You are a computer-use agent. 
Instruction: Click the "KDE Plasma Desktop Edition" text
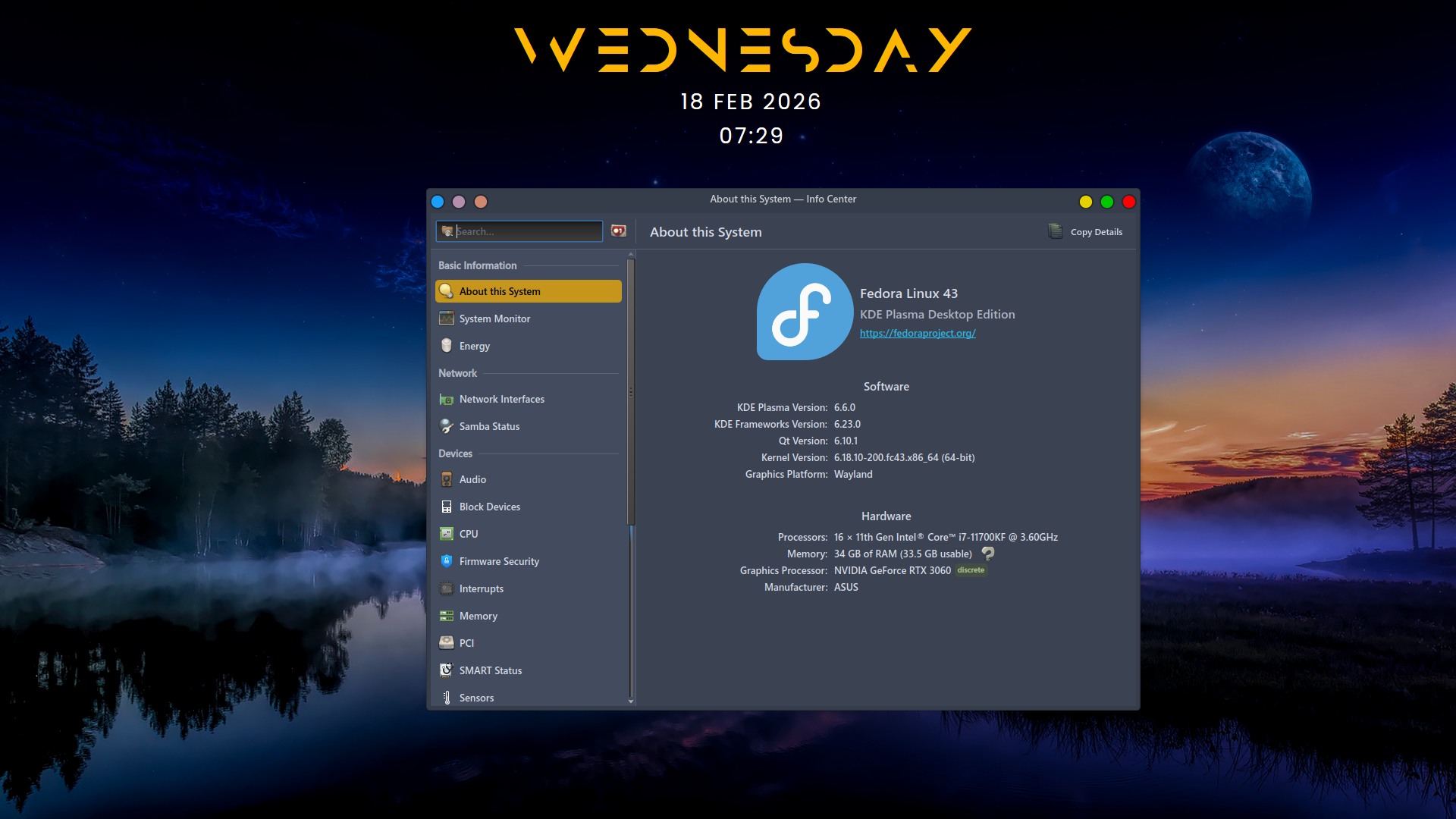pos(937,315)
